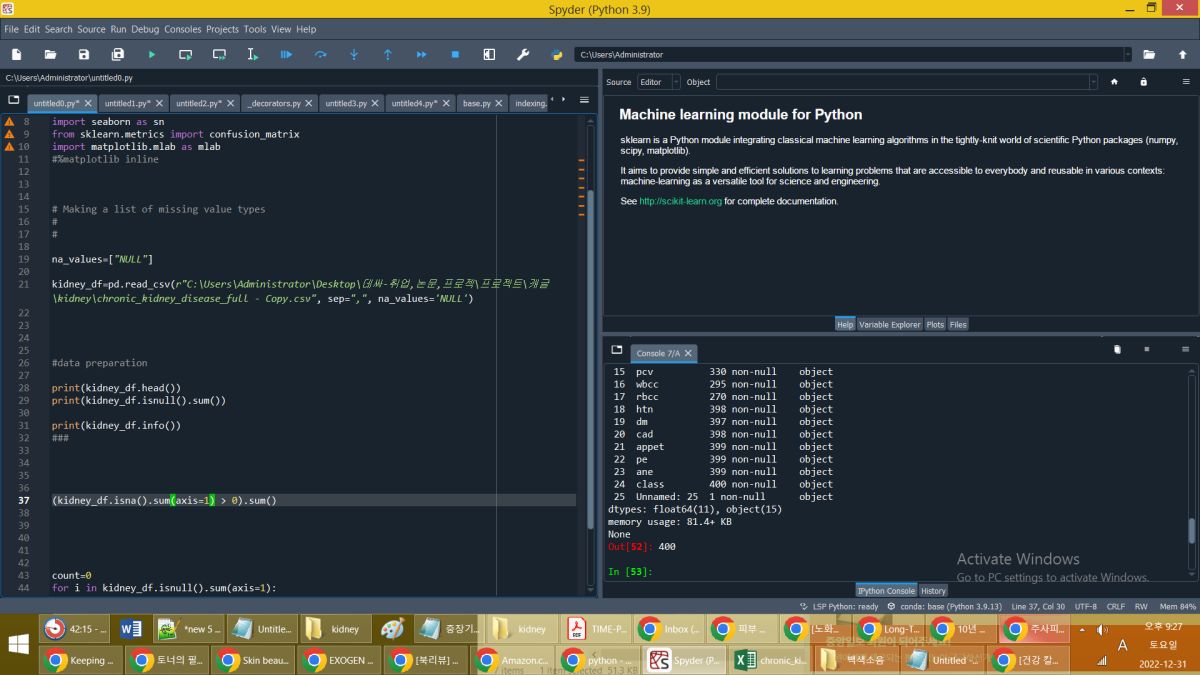Step out (up arrow) debug icon

(x=388, y=54)
